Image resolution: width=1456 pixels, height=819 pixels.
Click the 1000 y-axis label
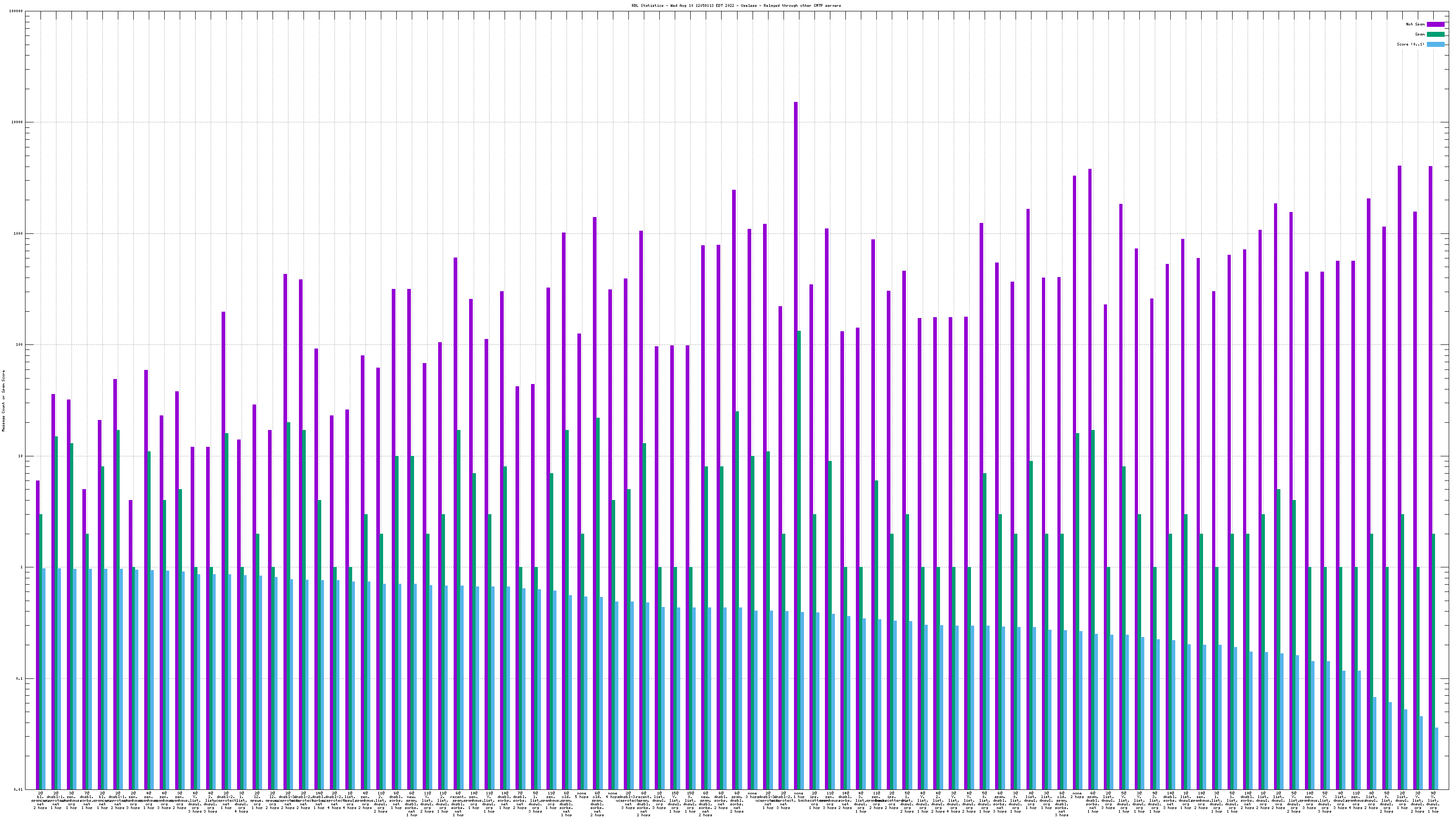tap(19, 234)
